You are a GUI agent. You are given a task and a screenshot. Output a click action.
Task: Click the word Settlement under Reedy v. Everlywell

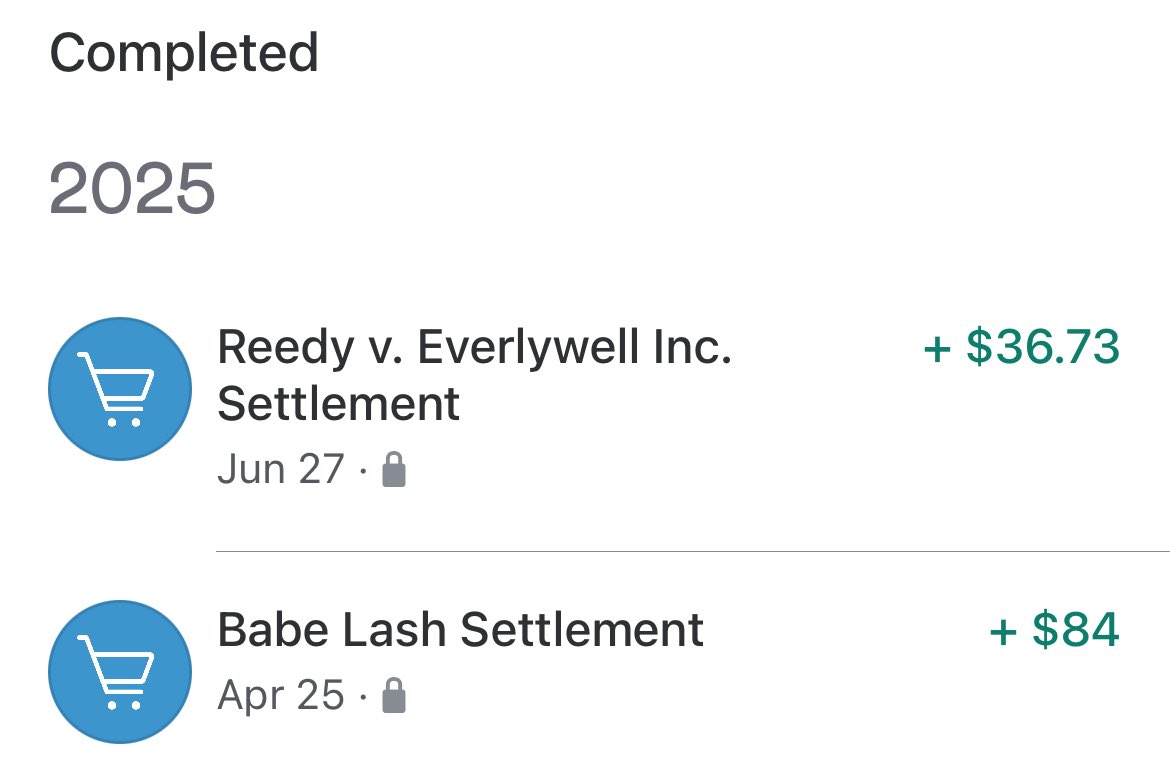point(338,404)
